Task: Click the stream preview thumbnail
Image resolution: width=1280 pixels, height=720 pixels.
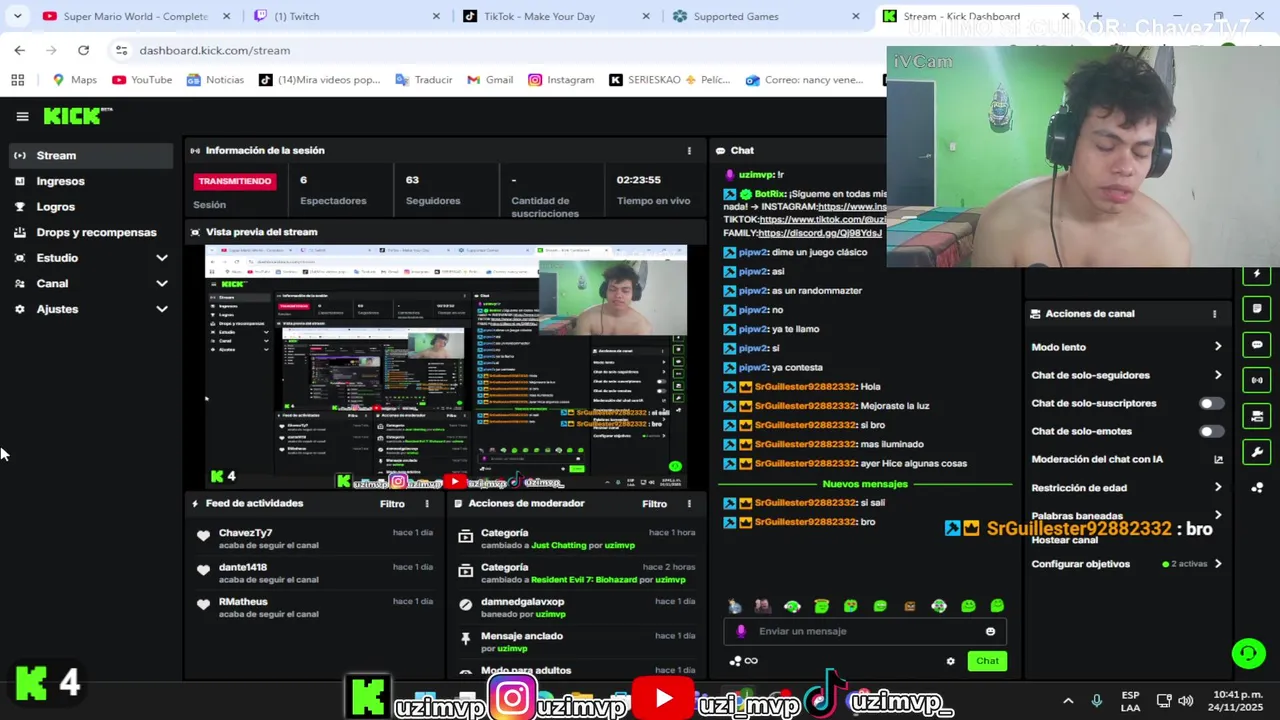Action: click(x=446, y=367)
